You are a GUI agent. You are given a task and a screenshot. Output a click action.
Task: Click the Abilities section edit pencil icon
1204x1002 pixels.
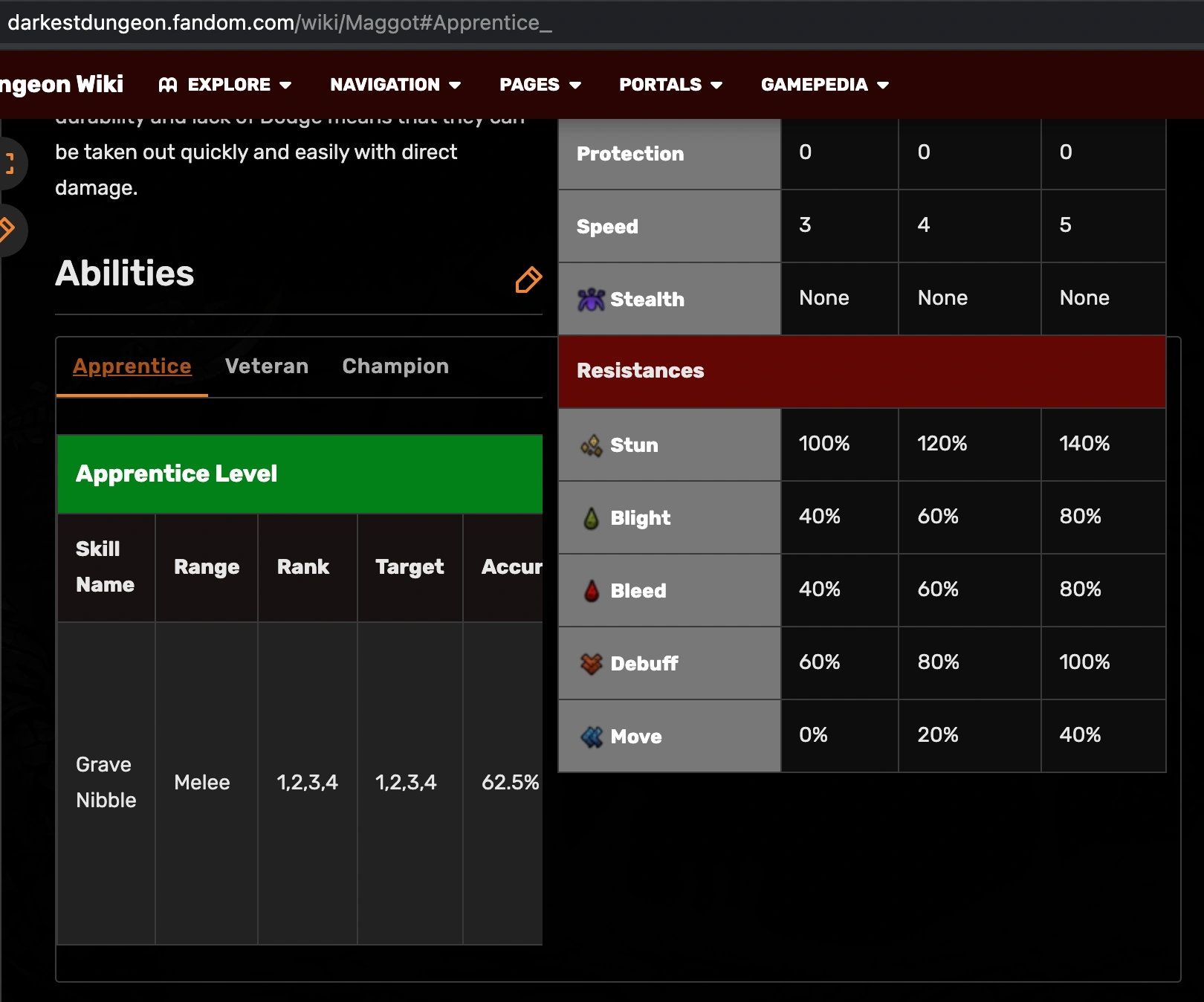(528, 280)
